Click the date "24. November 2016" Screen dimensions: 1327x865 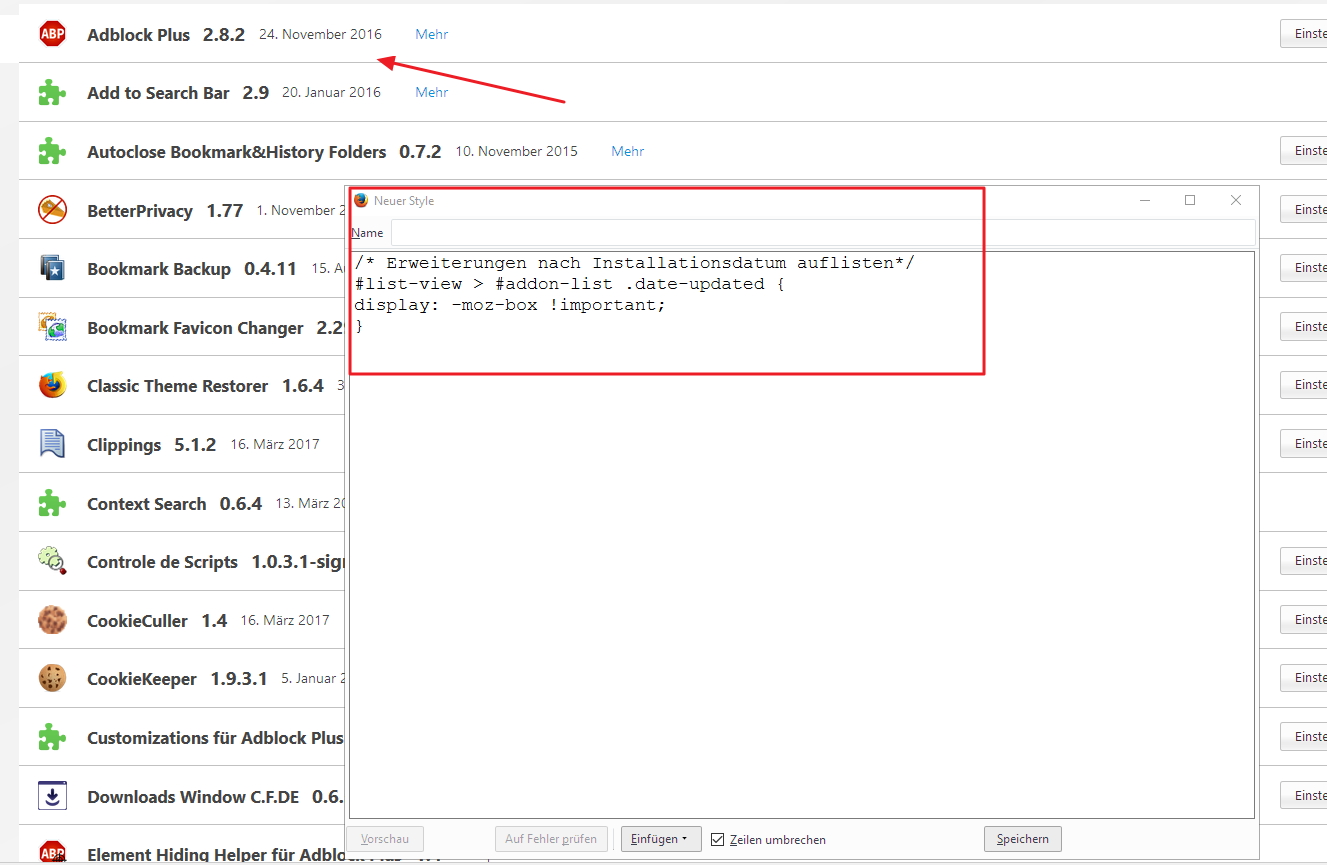[x=320, y=34]
